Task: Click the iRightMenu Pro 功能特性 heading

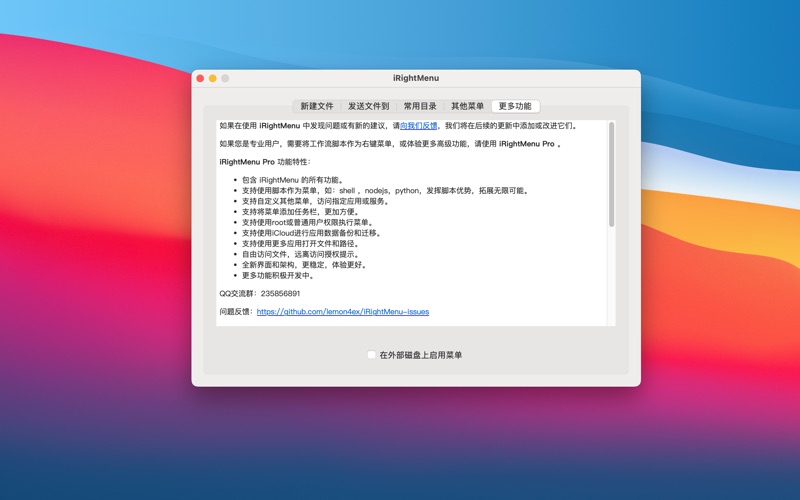Action: (x=265, y=162)
